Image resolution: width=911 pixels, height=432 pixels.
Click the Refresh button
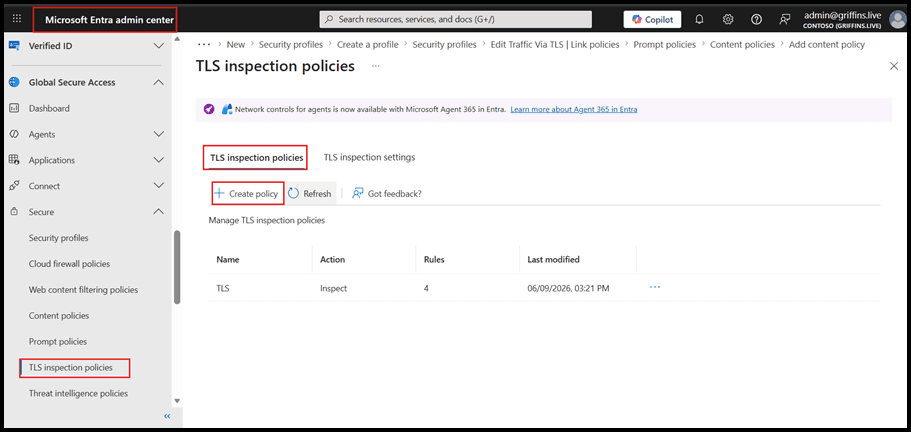coord(310,194)
